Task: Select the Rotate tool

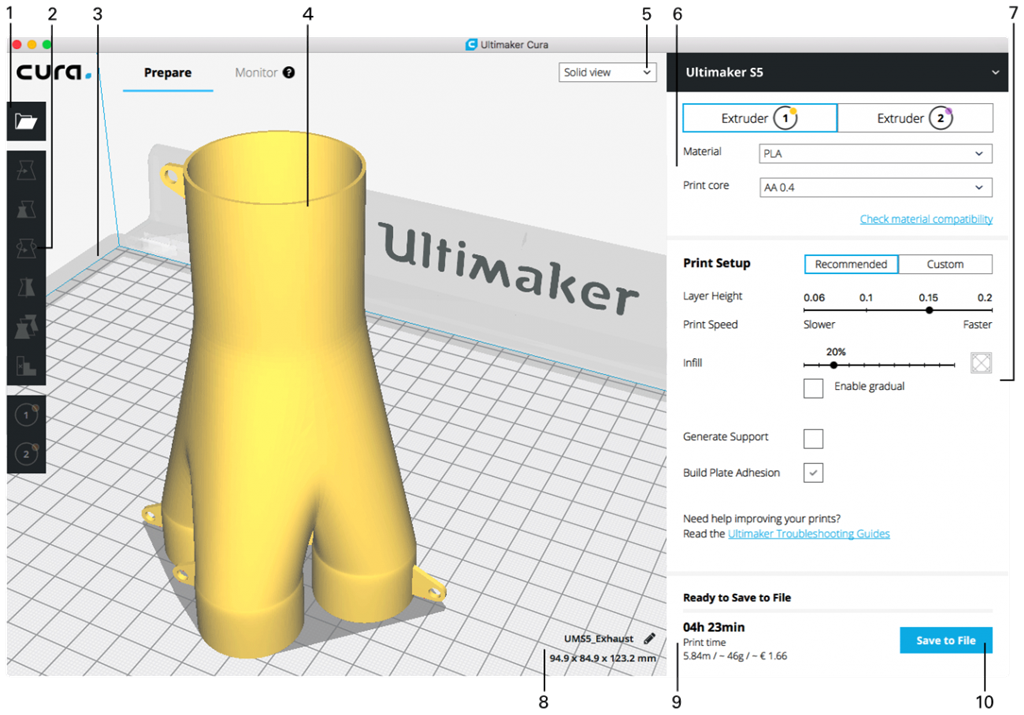Action: coord(25,248)
